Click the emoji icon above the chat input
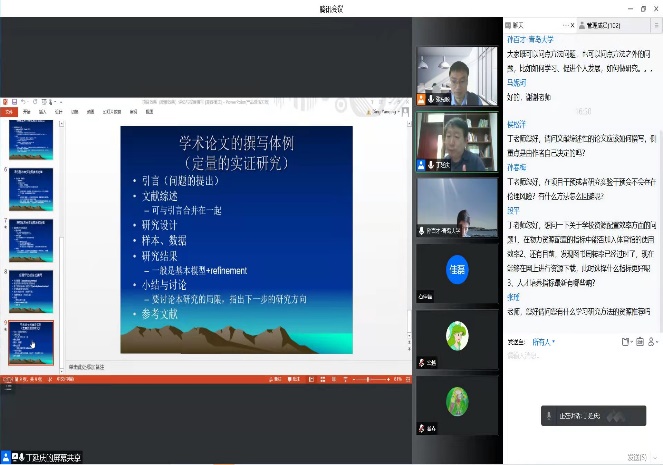Viewport: 663px width, 465px height. tap(626, 341)
